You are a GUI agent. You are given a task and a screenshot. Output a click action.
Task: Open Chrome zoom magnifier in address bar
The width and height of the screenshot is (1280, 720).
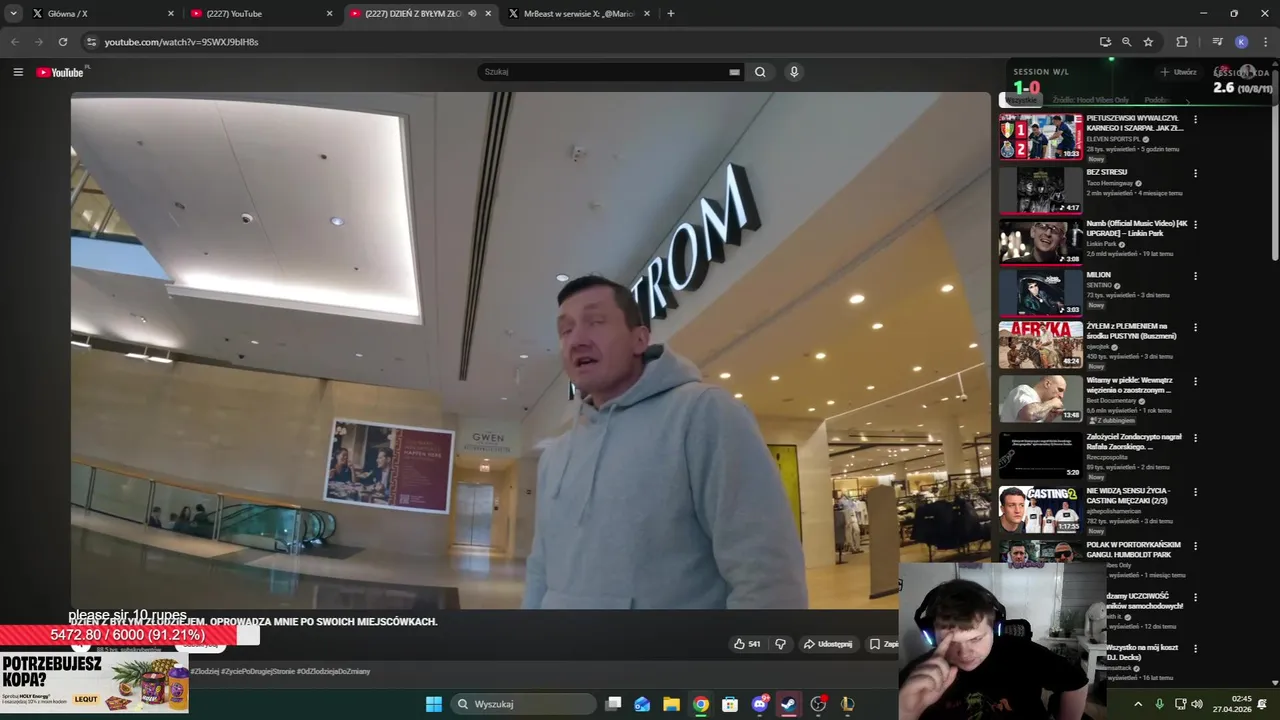pos(1126,42)
